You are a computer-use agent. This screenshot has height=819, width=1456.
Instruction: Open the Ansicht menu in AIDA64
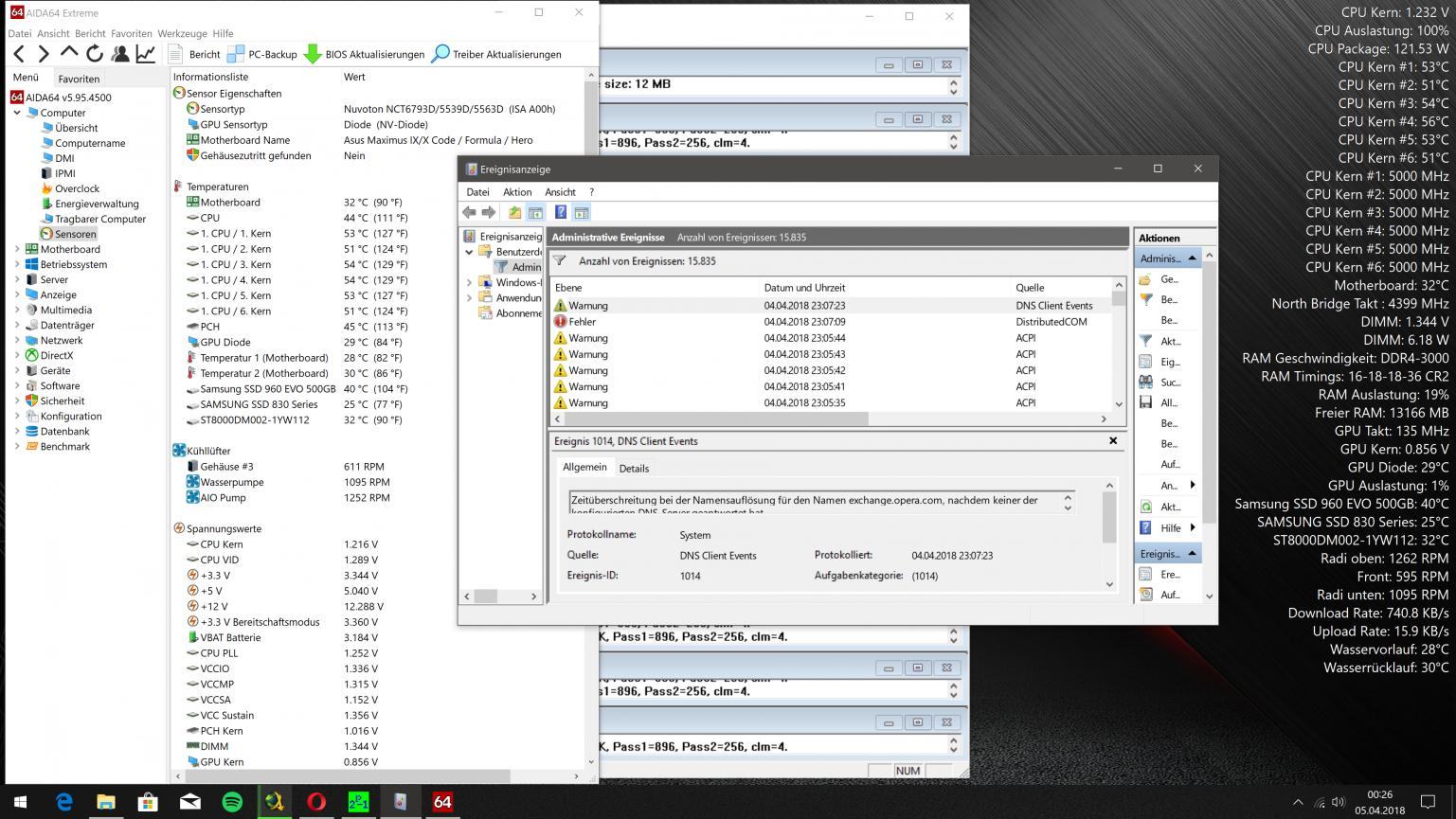[53, 33]
